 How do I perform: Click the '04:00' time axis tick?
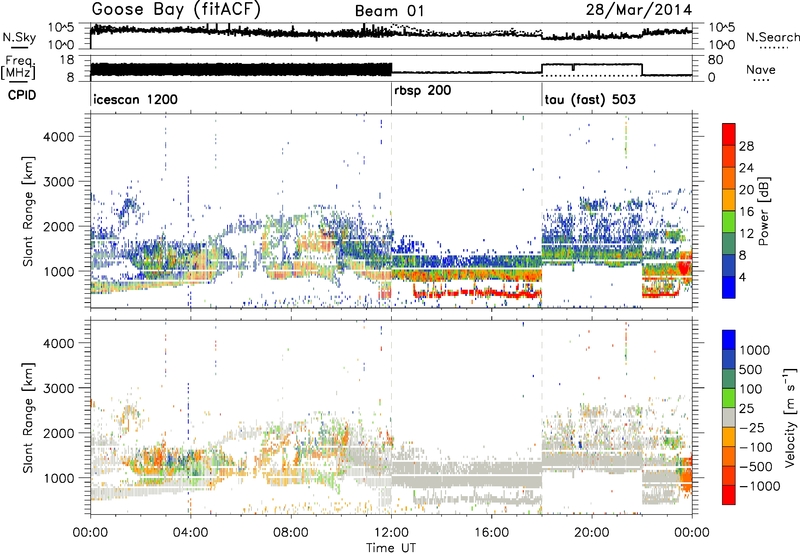click(x=190, y=533)
